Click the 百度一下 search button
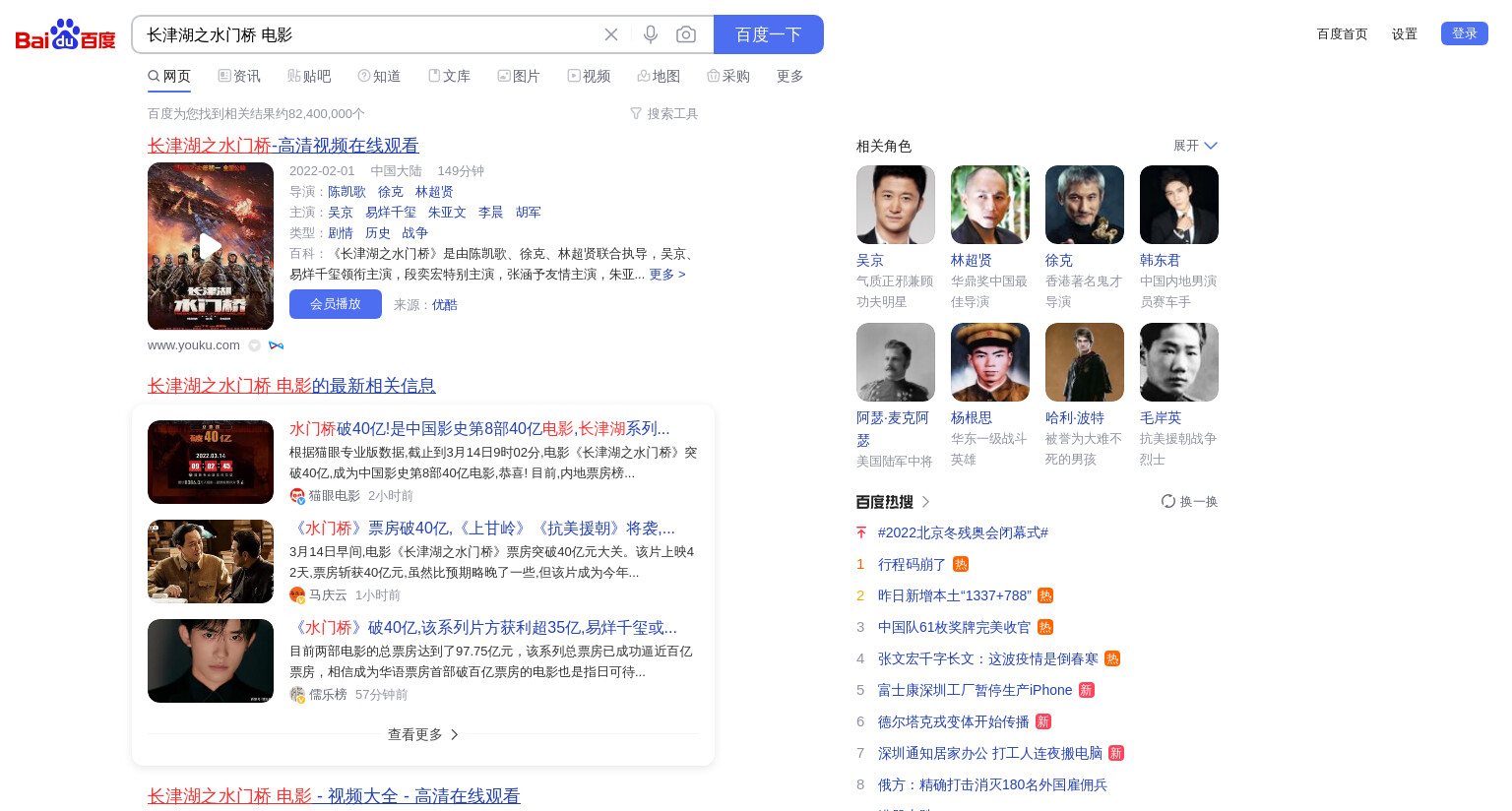This screenshot has width=1512, height=811. 769,34
